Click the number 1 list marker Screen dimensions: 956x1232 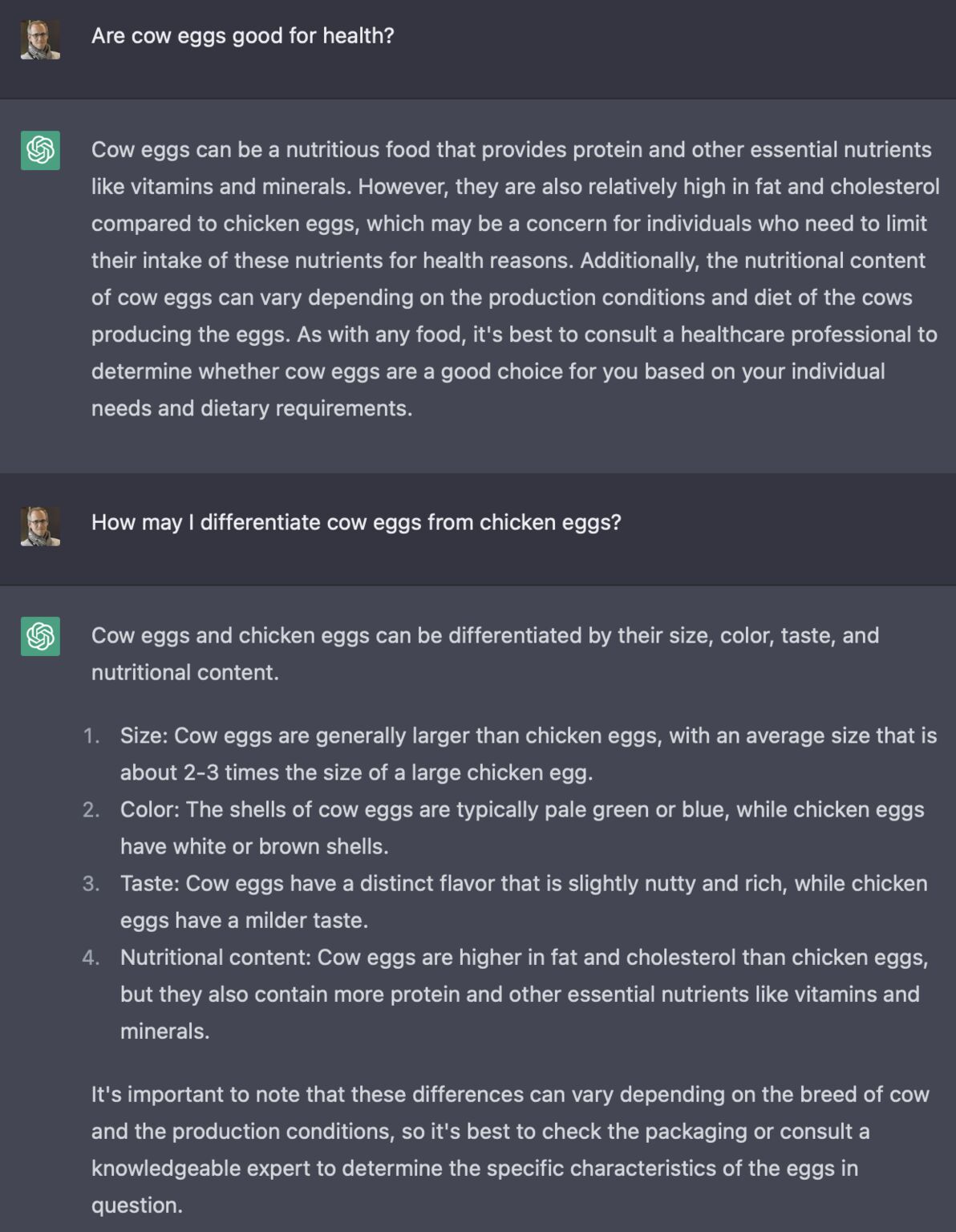point(91,736)
